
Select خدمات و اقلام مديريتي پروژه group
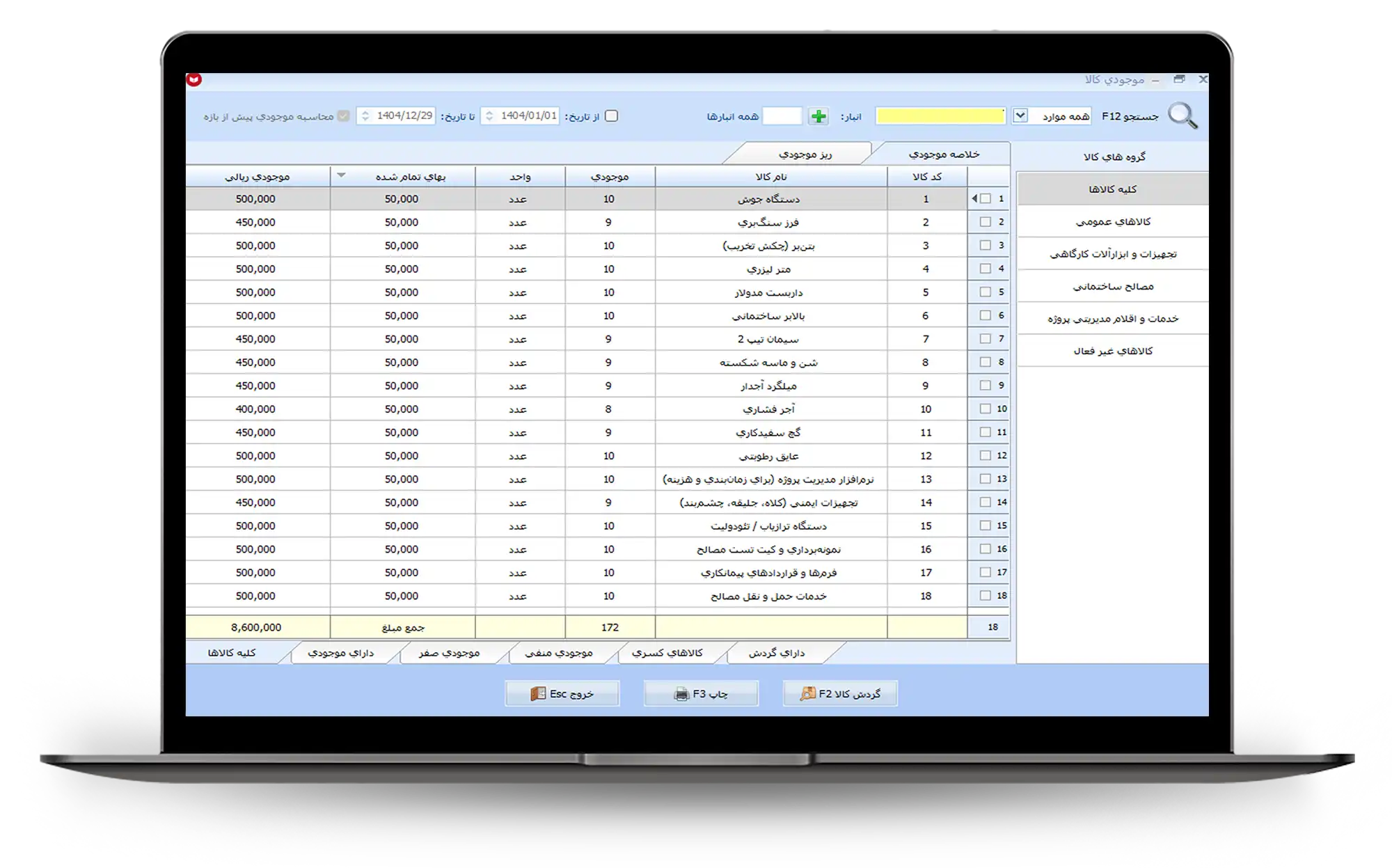(1112, 319)
